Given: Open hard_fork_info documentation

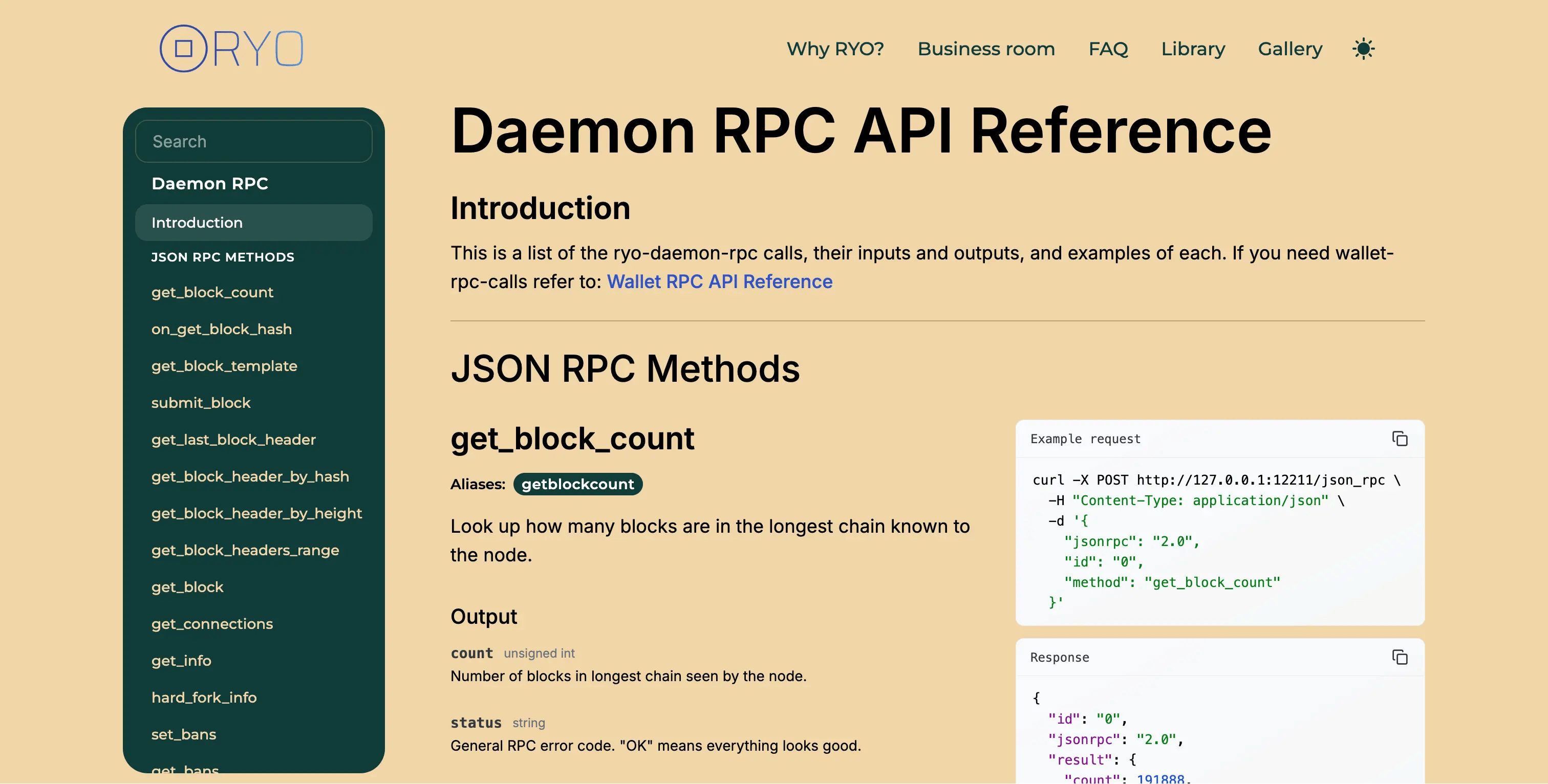Looking at the screenshot, I should pos(204,697).
